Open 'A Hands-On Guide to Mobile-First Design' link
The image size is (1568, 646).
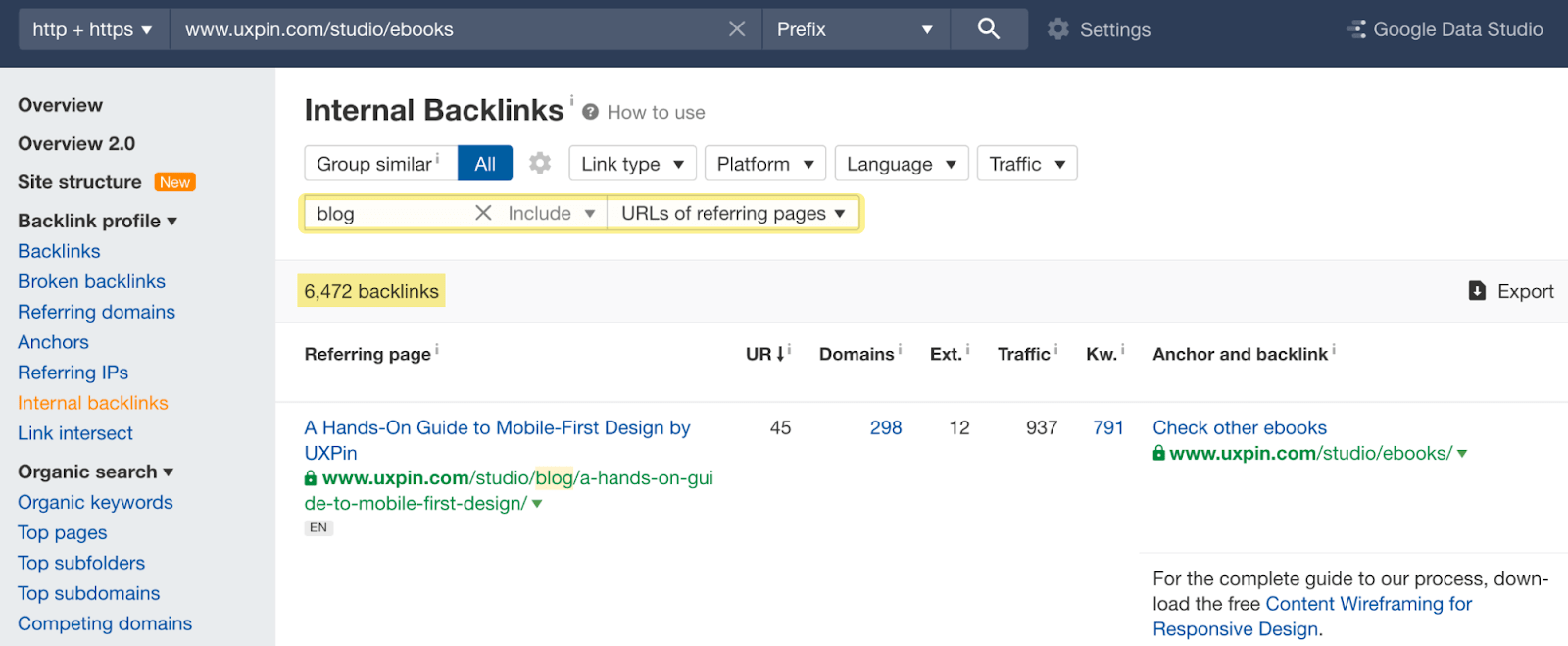pos(497,440)
